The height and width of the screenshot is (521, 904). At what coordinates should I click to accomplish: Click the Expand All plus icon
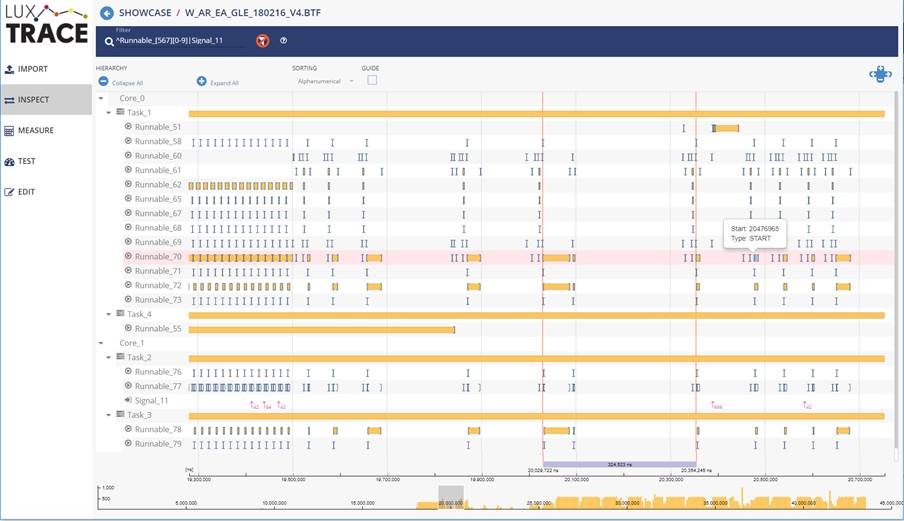201,81
